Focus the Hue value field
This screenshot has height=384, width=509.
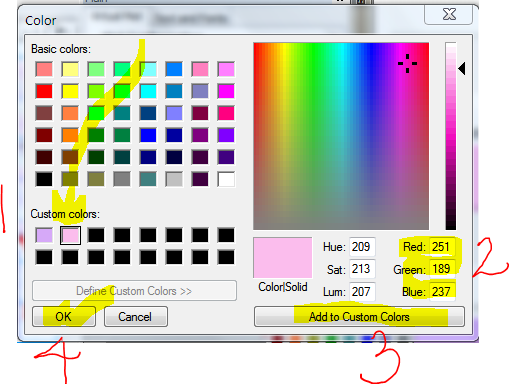[362, 247]
